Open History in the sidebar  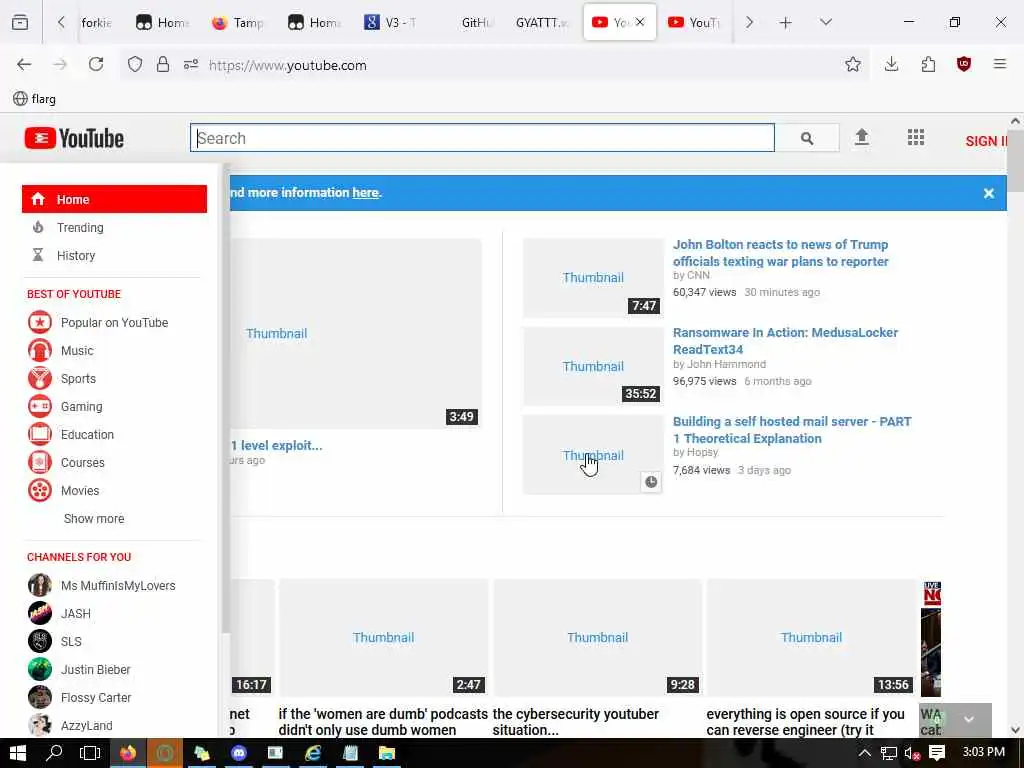[76, 255]
